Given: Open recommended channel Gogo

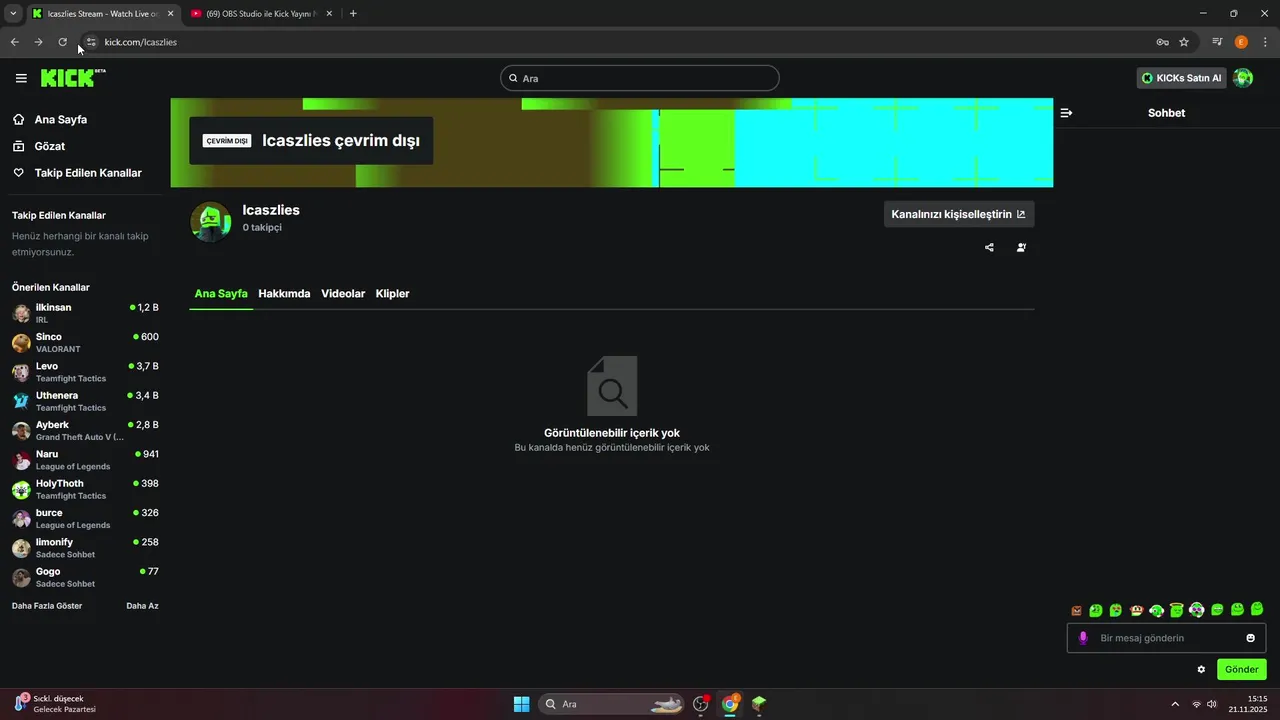Looking at the screenshot, I should pyautogui.click(x=85, y=577).
